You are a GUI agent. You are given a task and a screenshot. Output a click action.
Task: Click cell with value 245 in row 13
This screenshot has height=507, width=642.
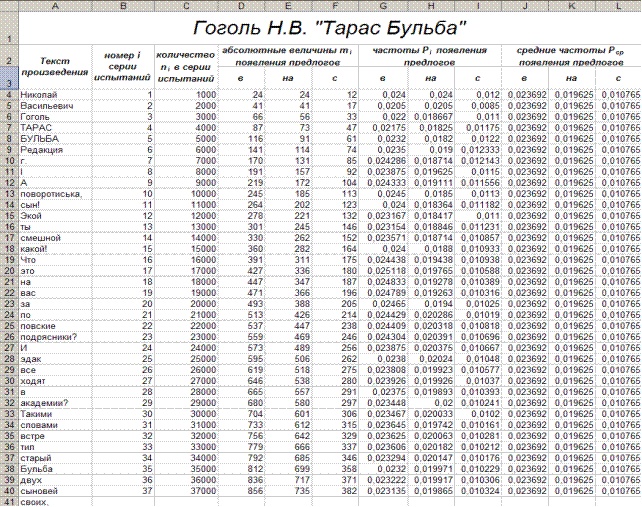click(x=242, y=194)
